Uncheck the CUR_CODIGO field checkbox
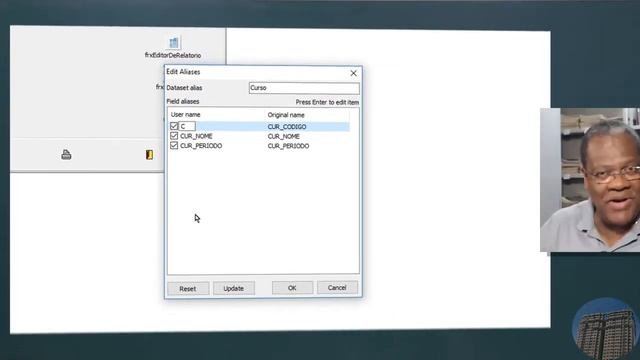The height and width of the screenshot is (360, 640). [174, 126]
